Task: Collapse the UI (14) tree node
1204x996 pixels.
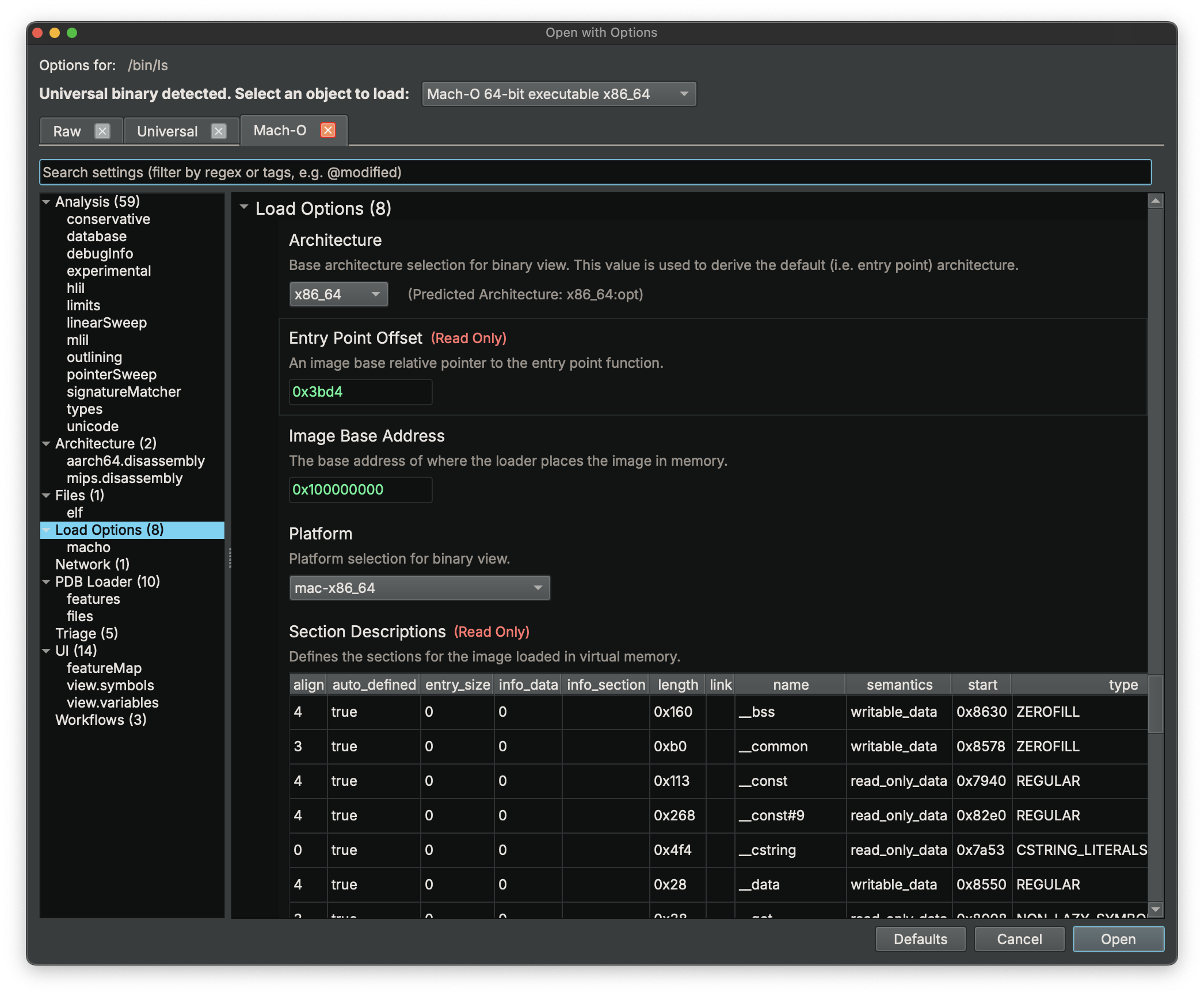Action: tap(46, 651)
